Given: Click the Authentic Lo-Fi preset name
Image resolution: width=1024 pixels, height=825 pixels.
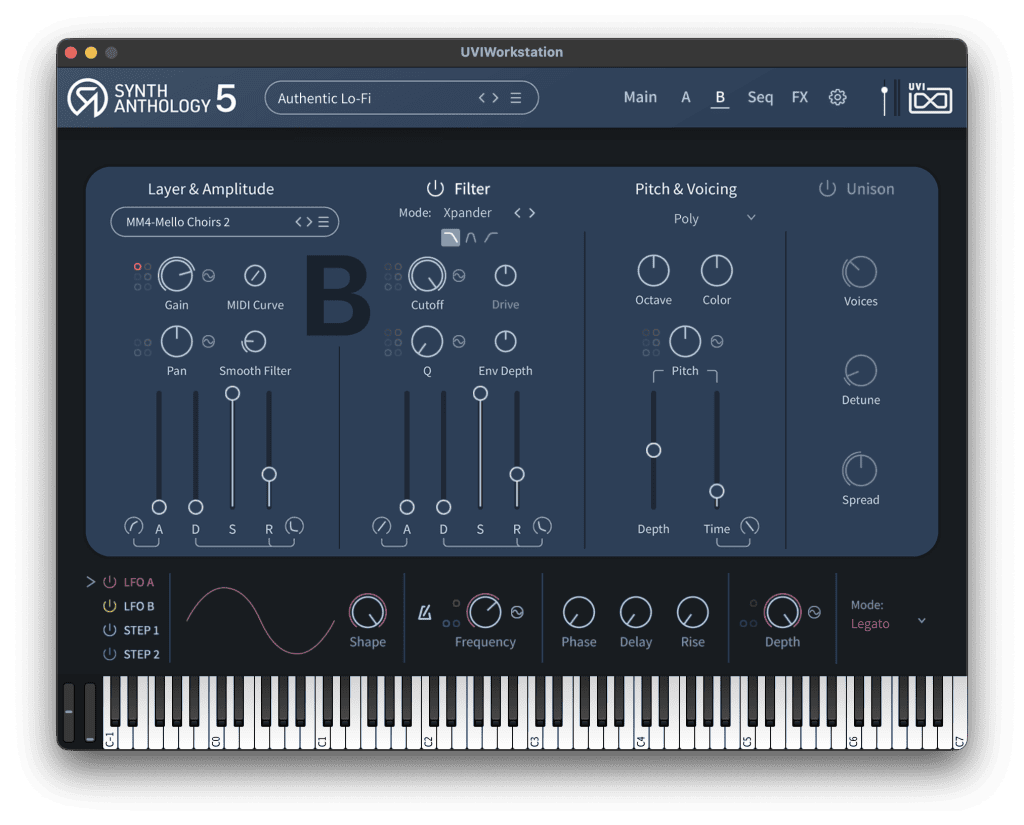Looking at the screenshot, I should click(324, 98).
